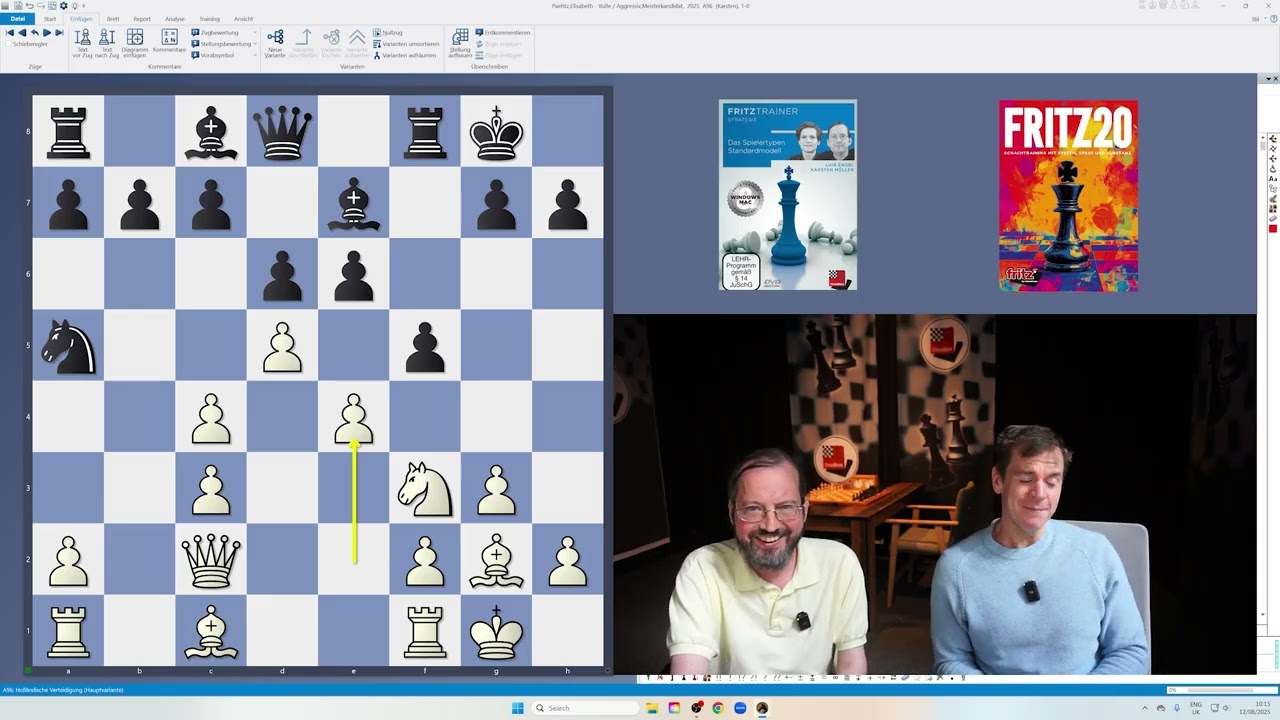Open the notation pane dropdown arrow
Image resolution: width=1280 pixels, height=720 pixels.
[x=1269, y=79]
